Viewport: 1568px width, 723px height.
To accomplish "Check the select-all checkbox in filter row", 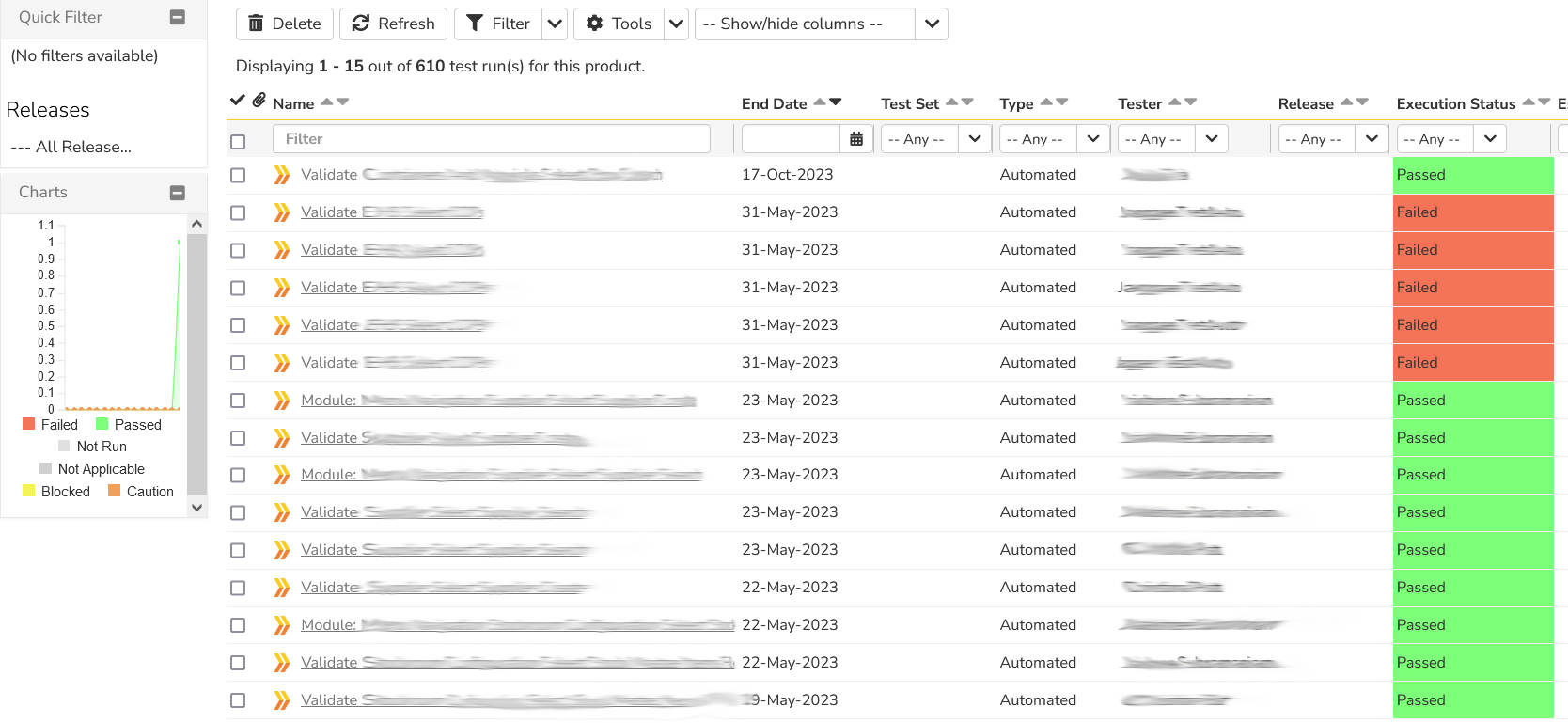I will point(238,142).
